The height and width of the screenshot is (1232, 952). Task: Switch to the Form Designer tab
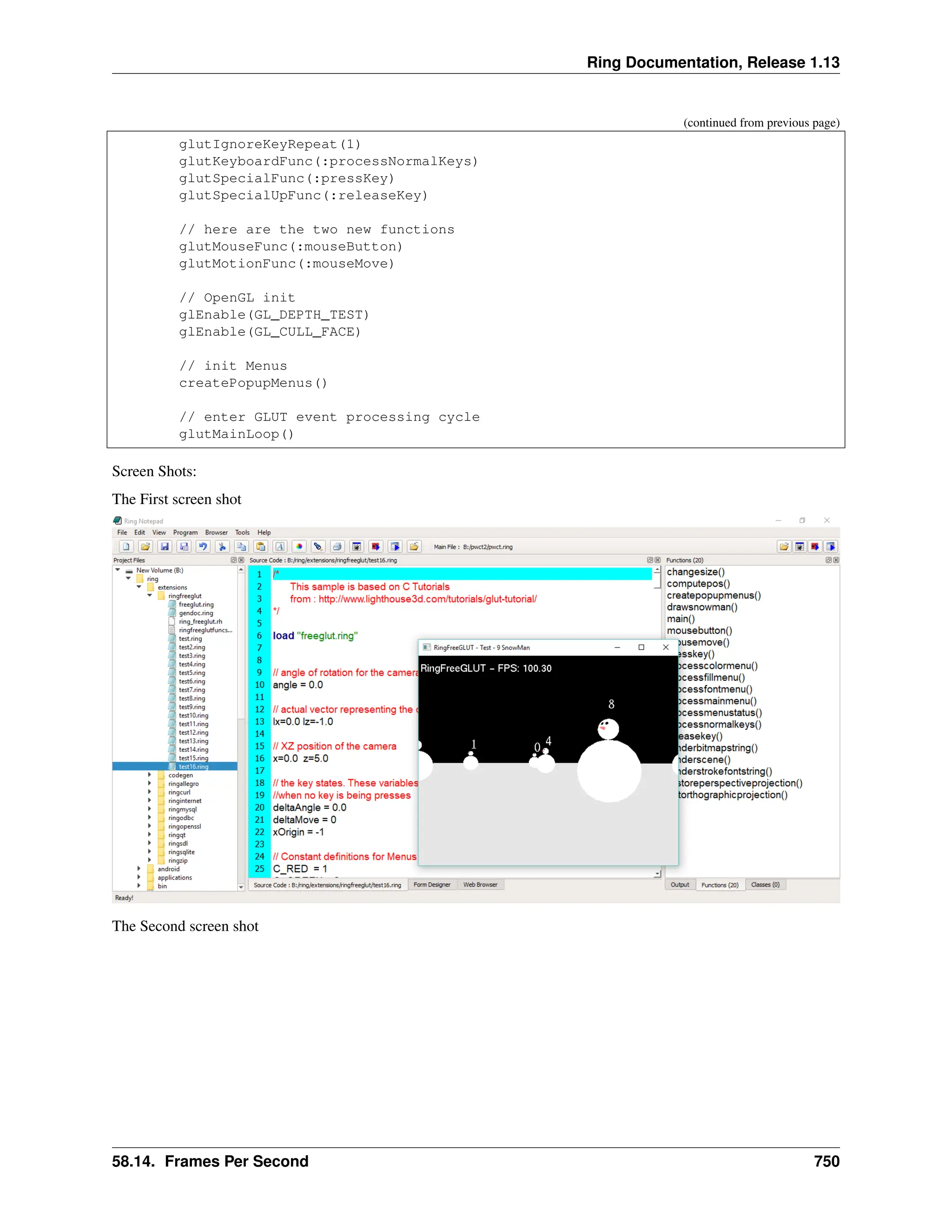[x=432, y=885]
